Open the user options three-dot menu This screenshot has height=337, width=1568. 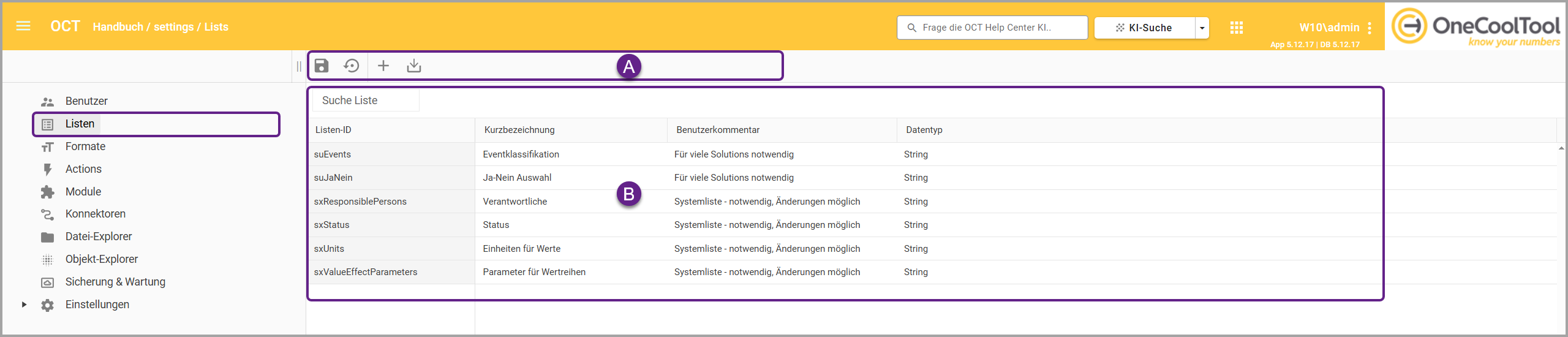tap(1370, 28)
